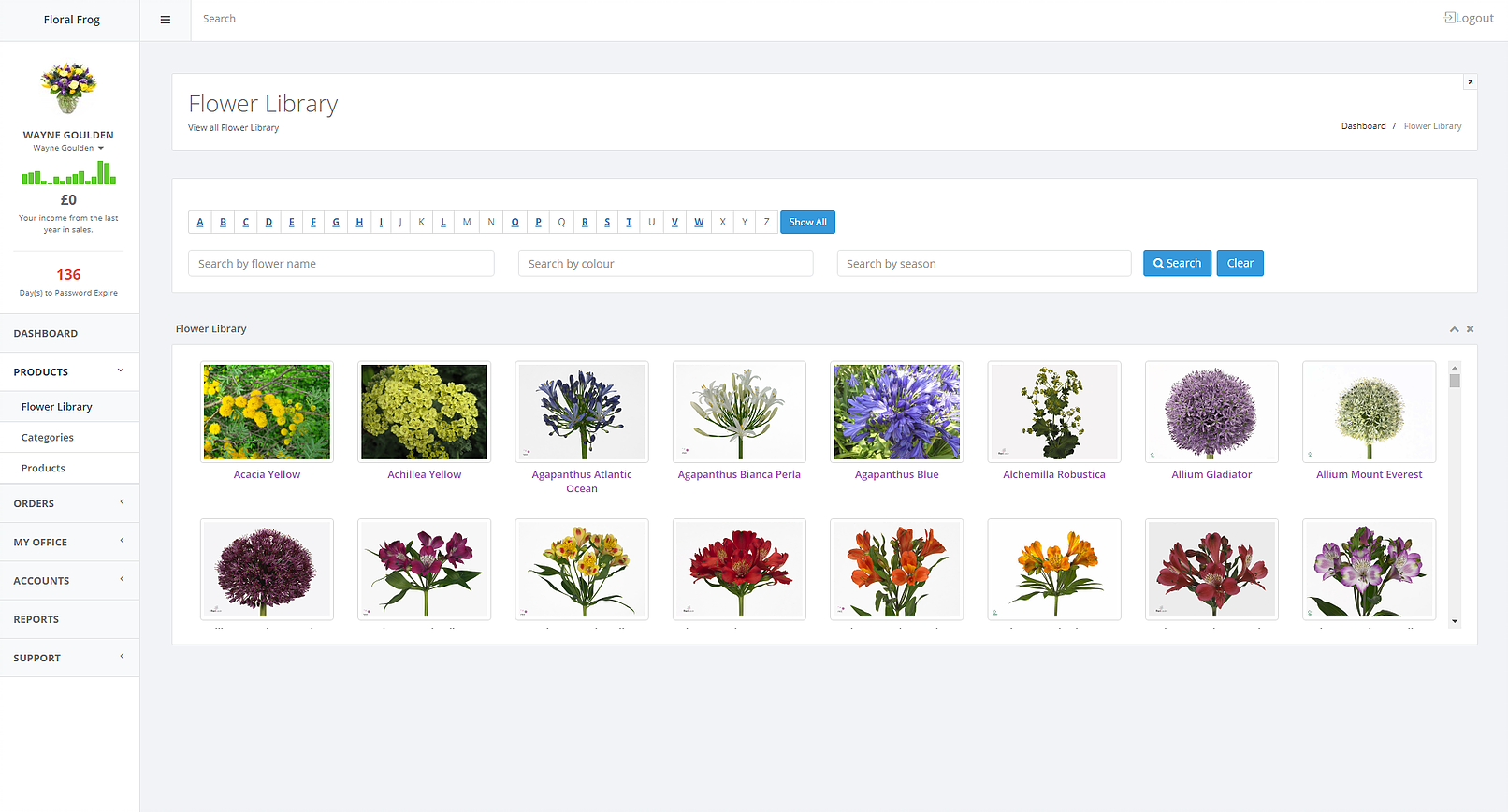
Task: Click the green income bar chart
Action: point(68,173)
